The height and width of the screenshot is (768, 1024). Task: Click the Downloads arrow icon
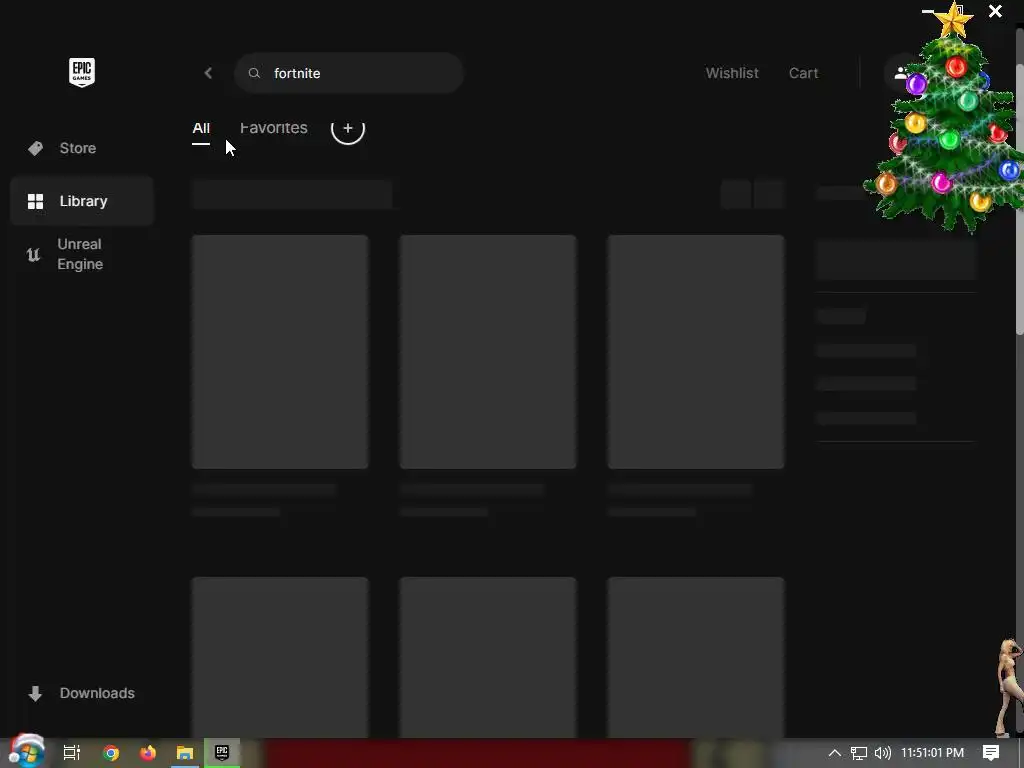(x=35, y=693)
